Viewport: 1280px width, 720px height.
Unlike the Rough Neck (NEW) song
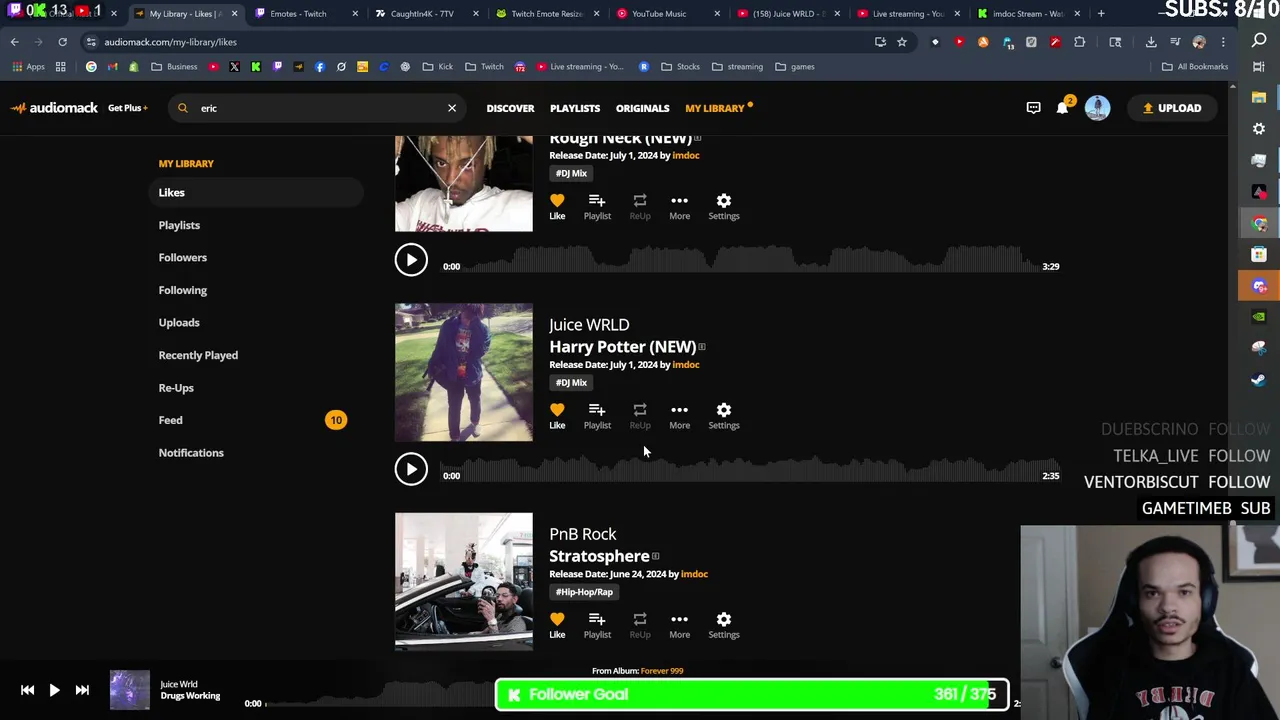point(557,207)
